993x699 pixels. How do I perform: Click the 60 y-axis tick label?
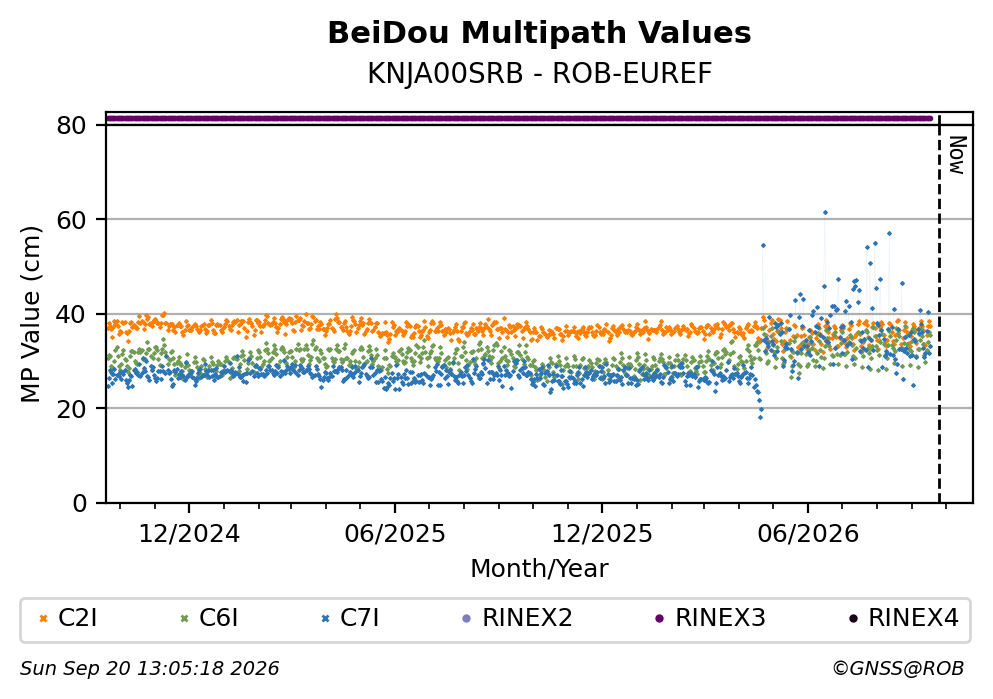tap(72, 220)
